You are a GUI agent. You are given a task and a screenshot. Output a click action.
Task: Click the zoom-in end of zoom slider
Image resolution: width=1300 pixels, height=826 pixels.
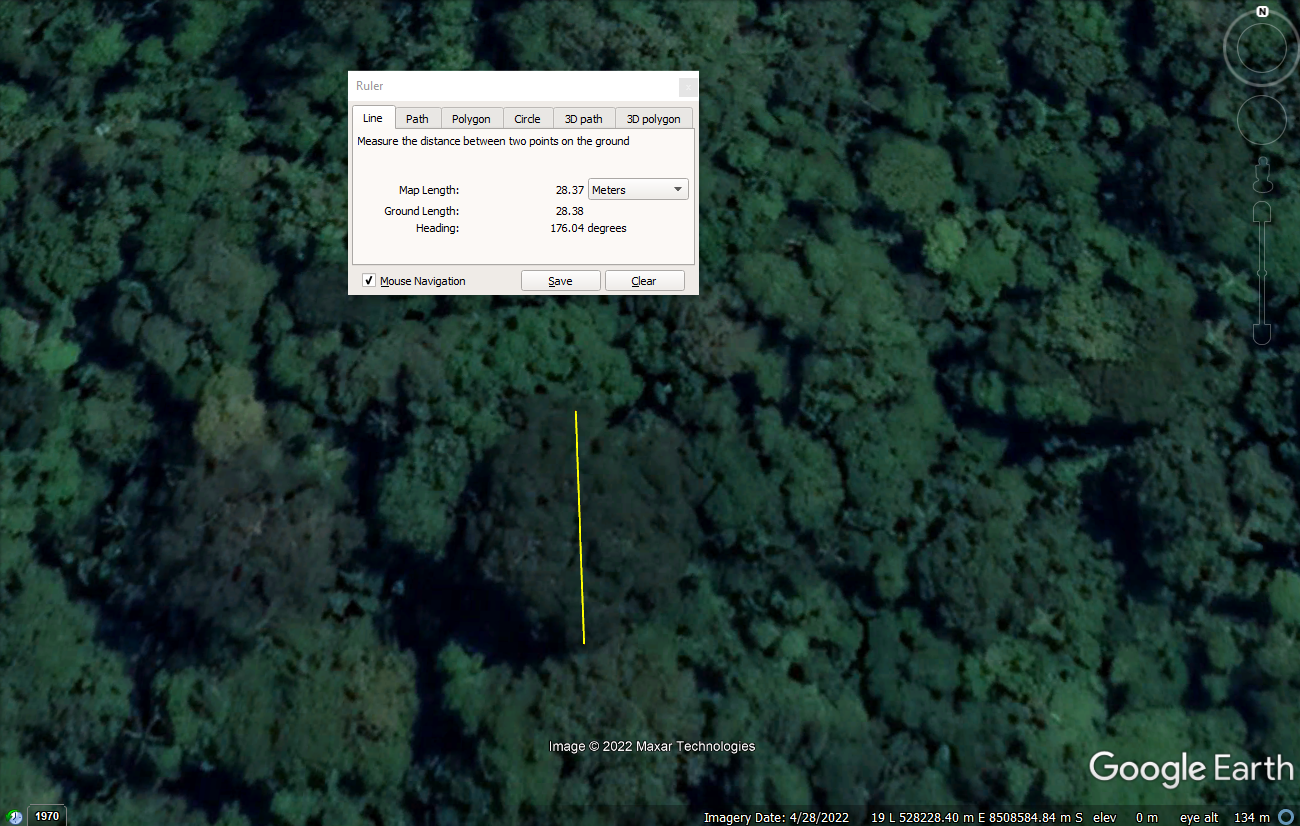click(x=1262, y=214)
